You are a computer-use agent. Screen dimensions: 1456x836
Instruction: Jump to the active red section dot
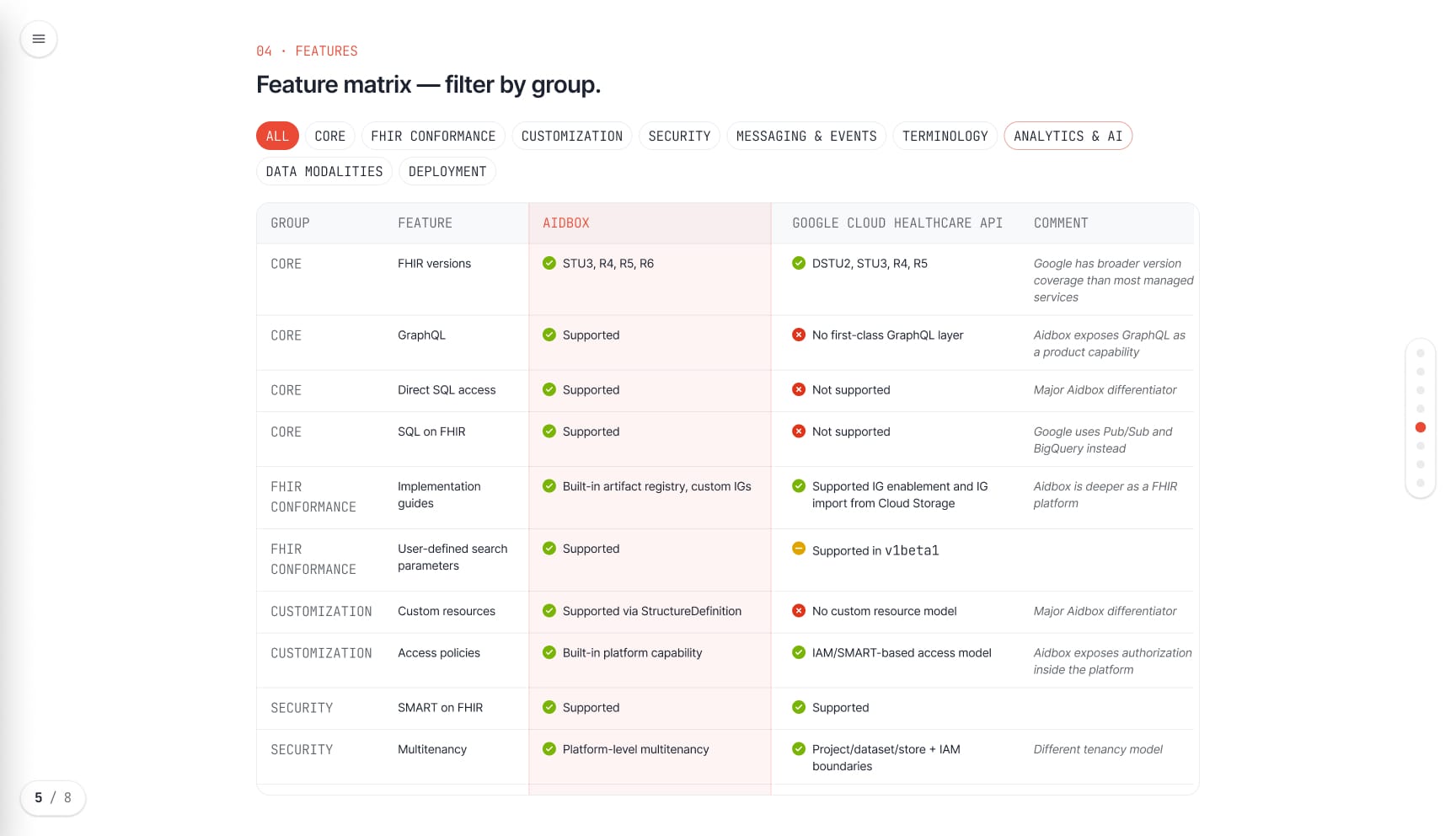1421,427
